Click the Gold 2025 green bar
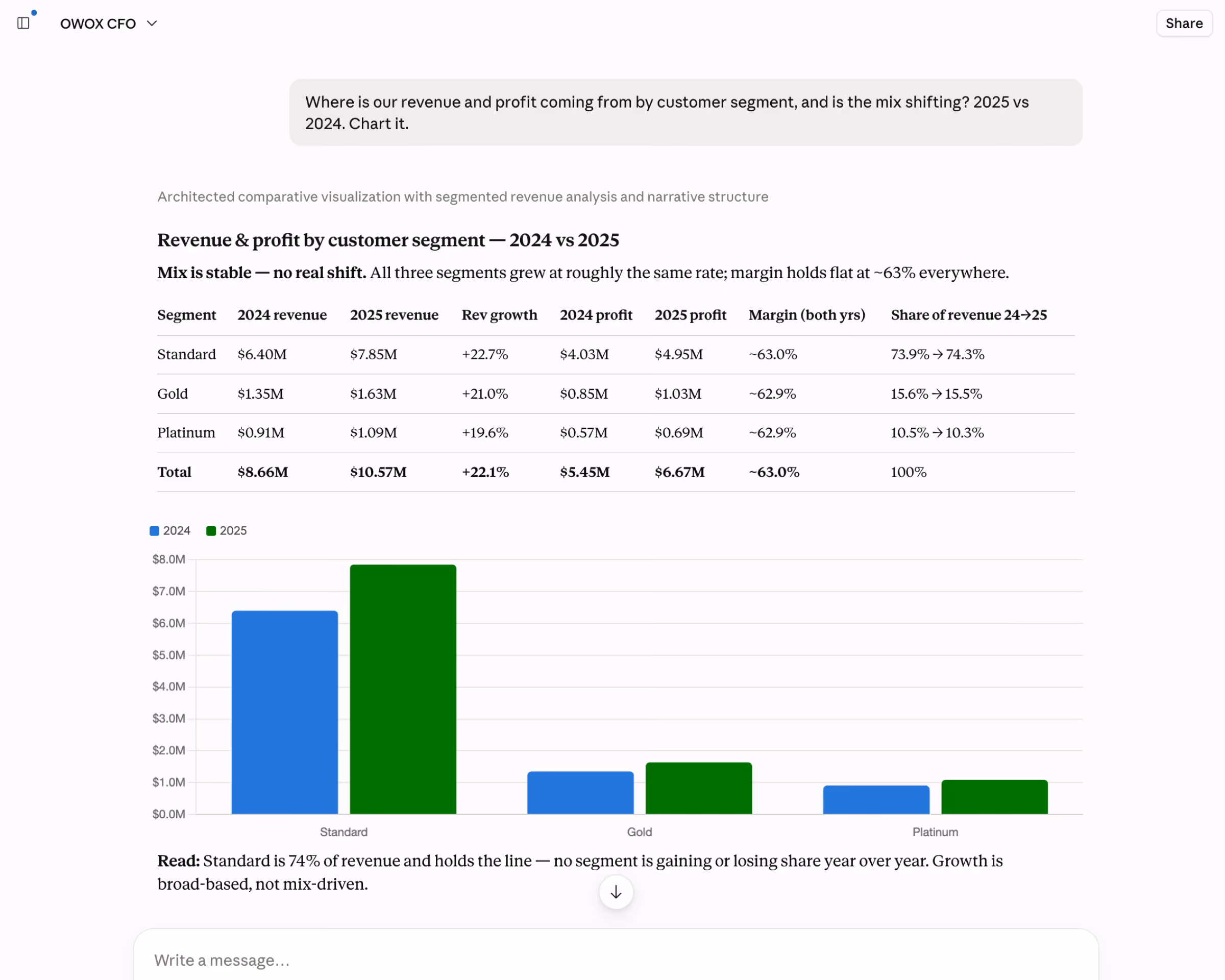Screen dimensions: 1225x980 699,788
